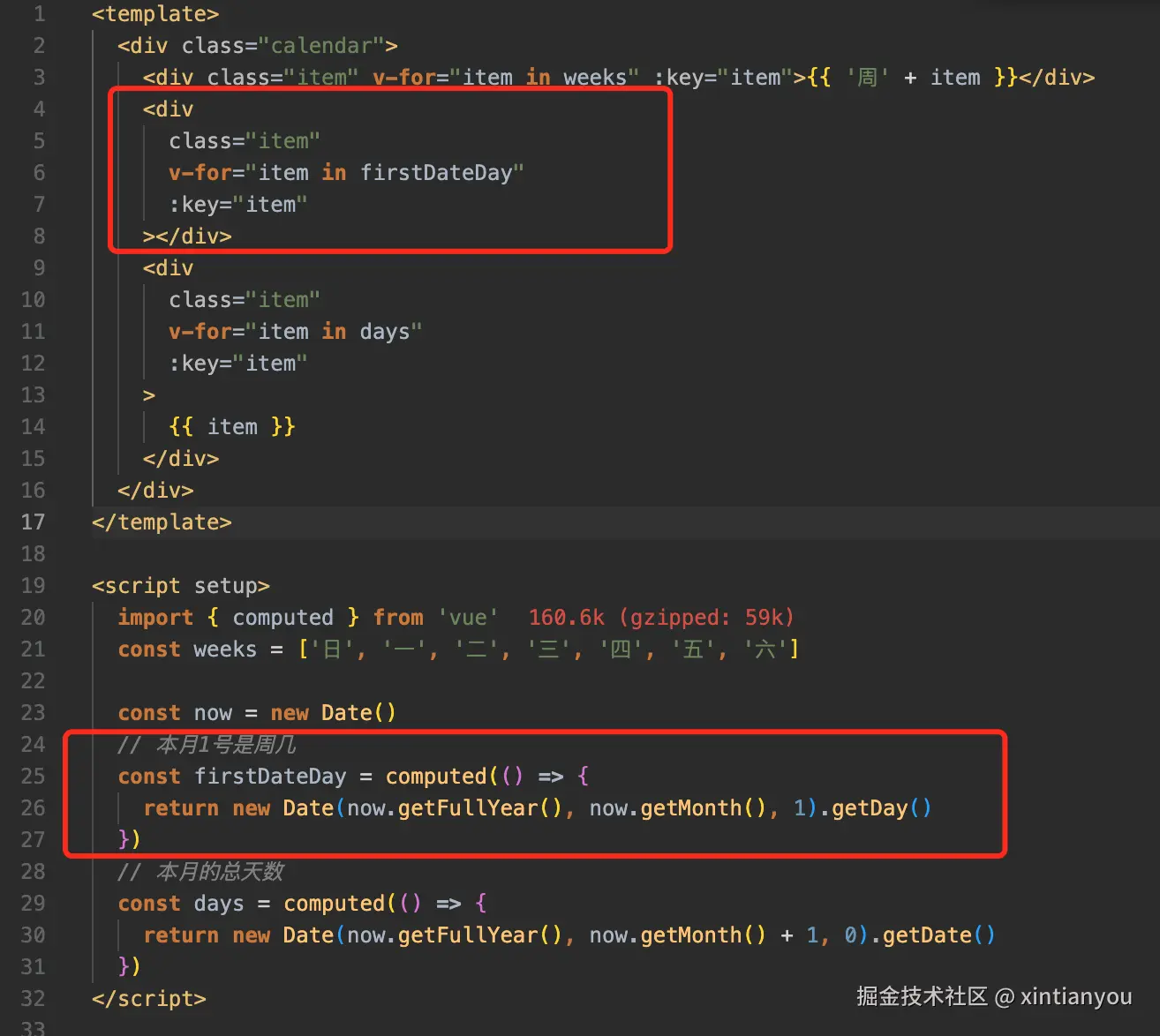This screenshot has width=1160, height=1036.
Task: Click the comment "// 本月1号是周几"
Action: coord(207,745)
